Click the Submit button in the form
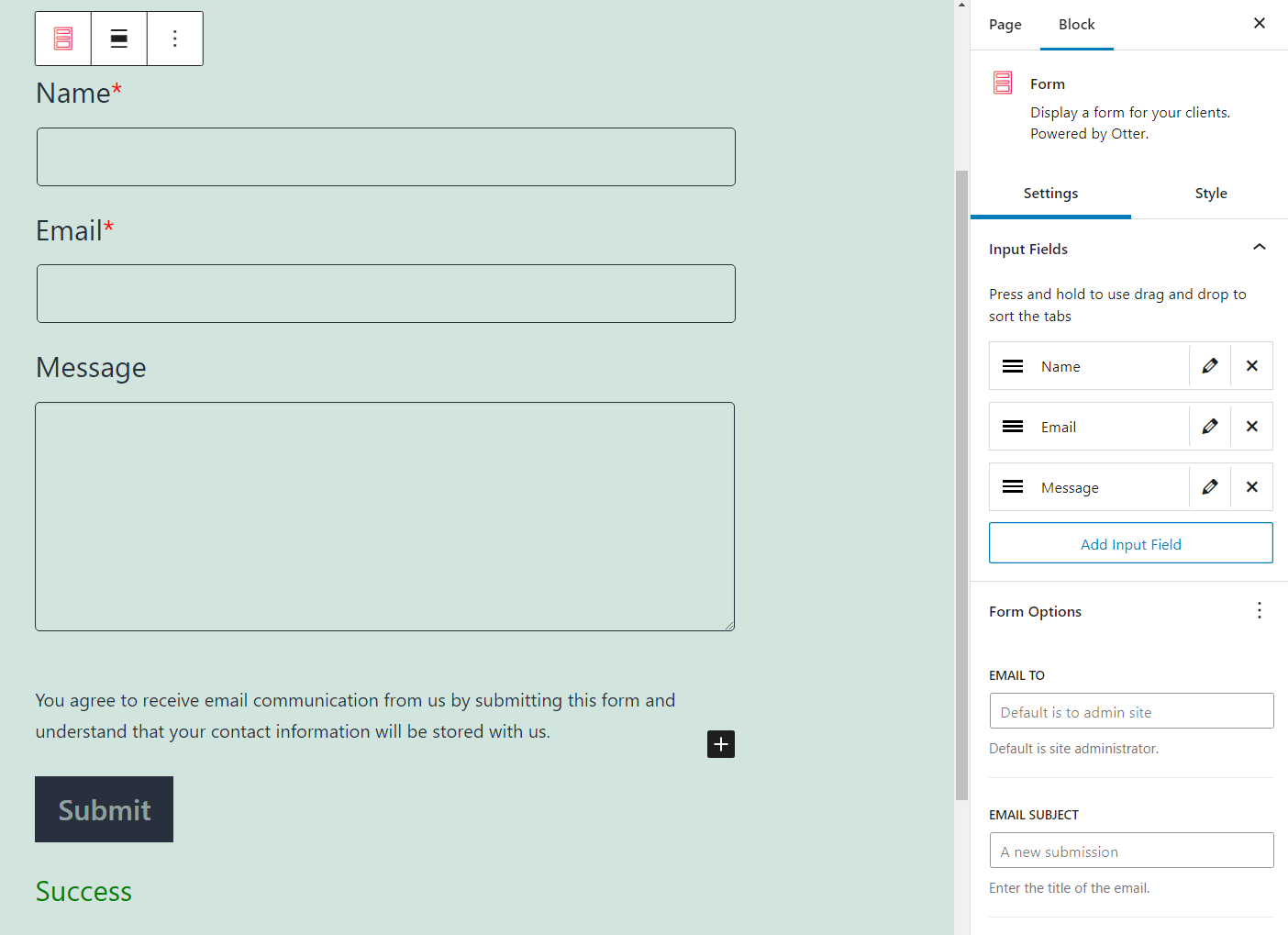Viewport: 1288px width, 935px height. pyautogui.click(x=104, y=809)
